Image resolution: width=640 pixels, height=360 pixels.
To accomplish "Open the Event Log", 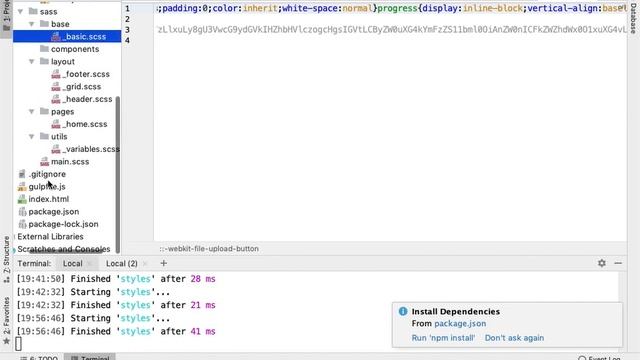I will [x=599, y=358].
